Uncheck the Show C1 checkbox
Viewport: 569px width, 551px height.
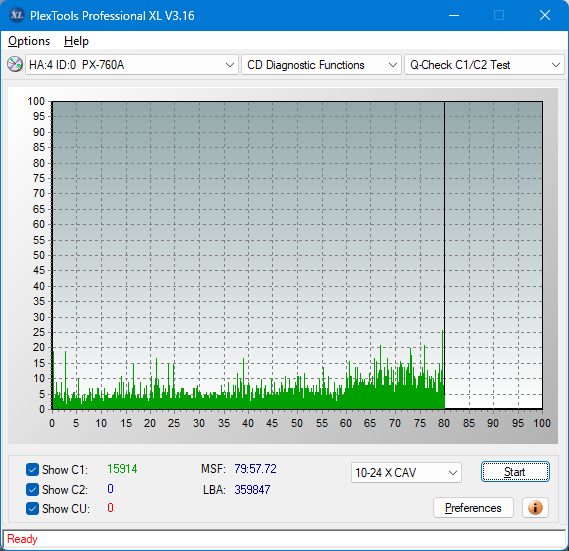[32, 469]
